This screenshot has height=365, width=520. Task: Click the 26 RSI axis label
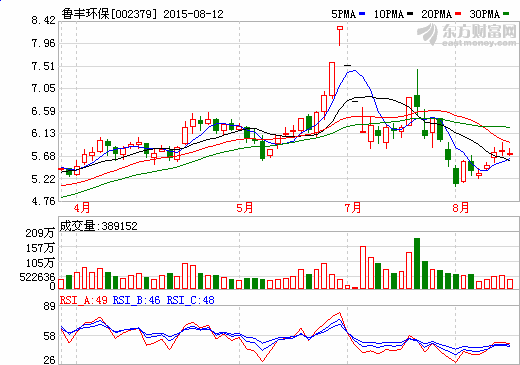click(49, 360)
